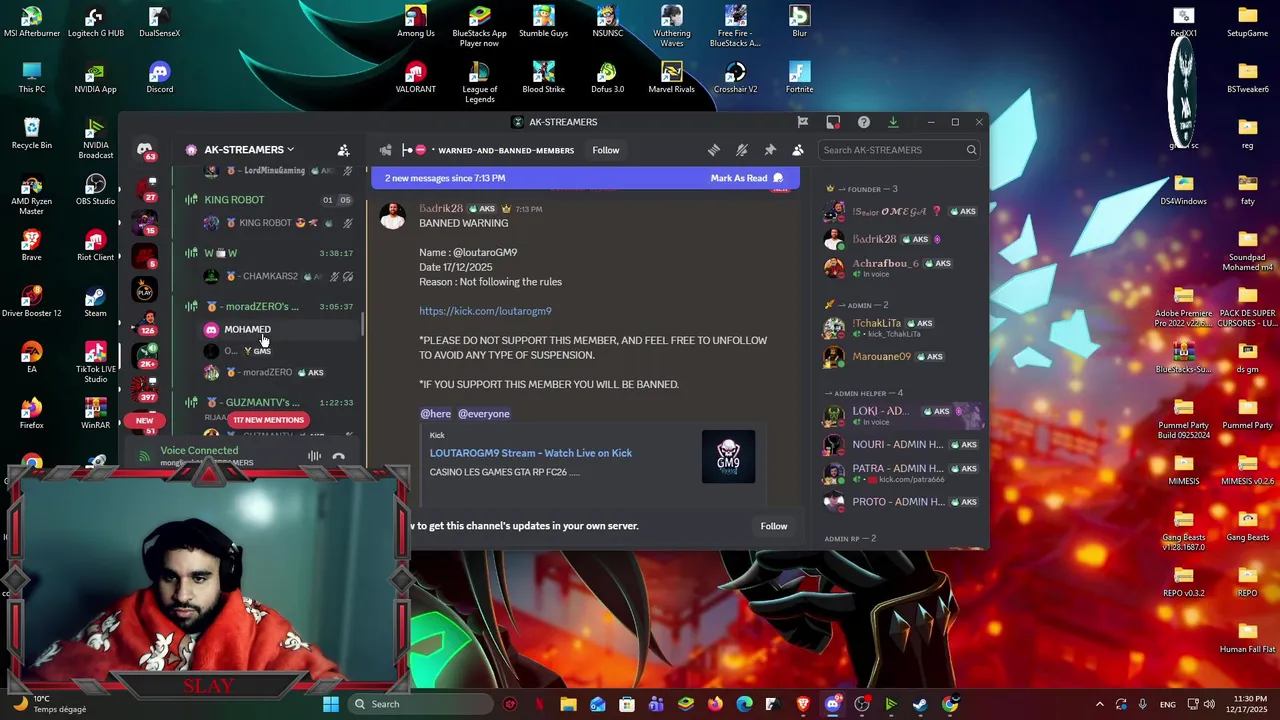
Task: Select NOURI - ADMIN H... member
Action: [902, 444]
